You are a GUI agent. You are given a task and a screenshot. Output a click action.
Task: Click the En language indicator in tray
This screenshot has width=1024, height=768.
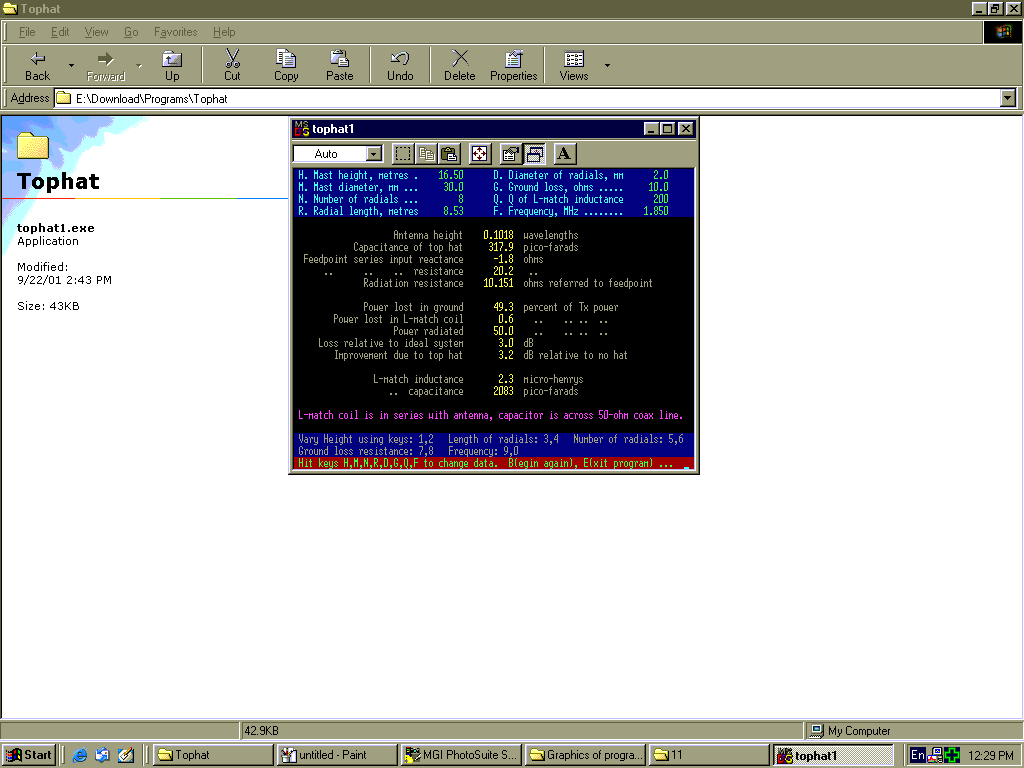(917, 756)
